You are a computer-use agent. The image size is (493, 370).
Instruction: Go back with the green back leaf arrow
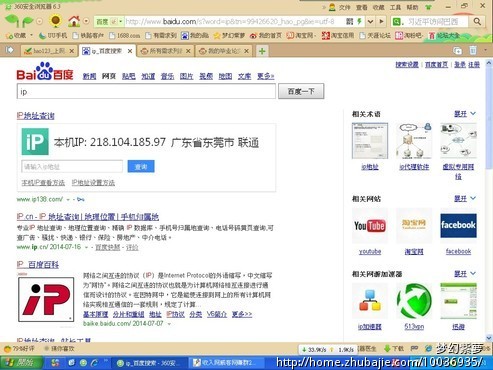(12, 21)
